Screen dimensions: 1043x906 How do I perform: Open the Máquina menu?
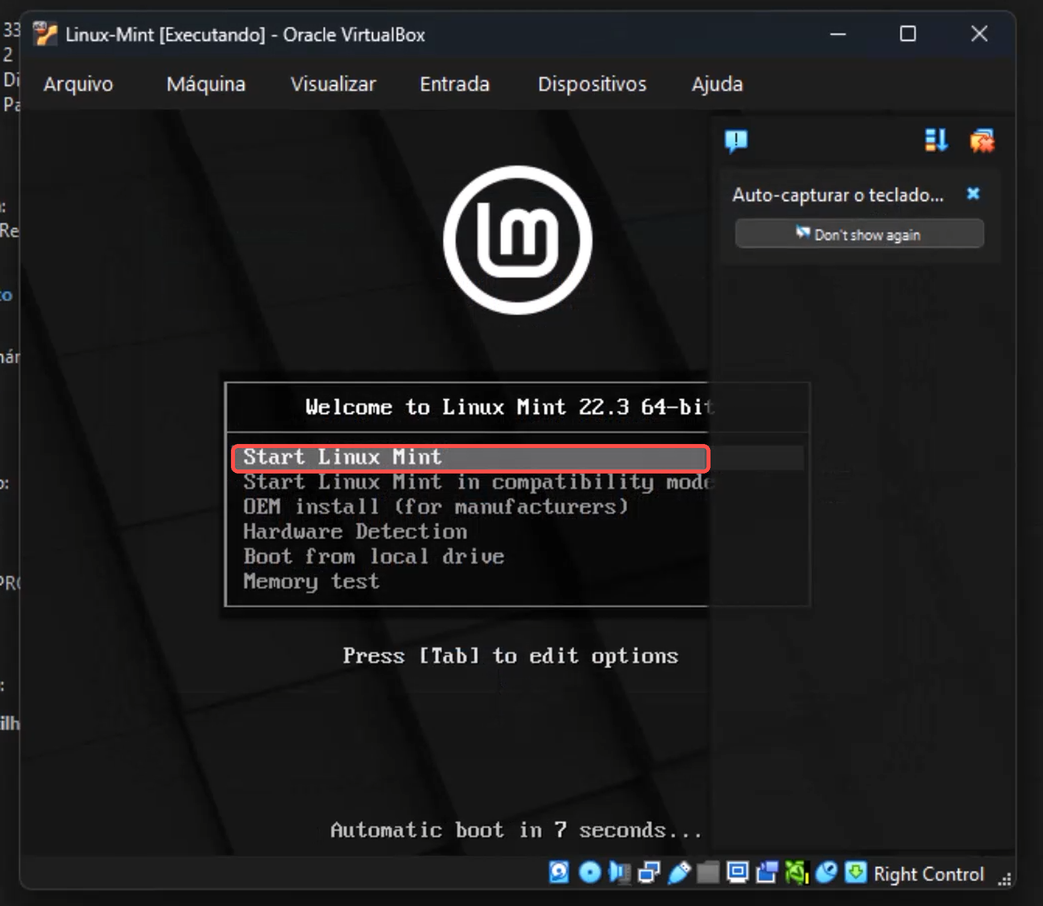coord(206,84)
